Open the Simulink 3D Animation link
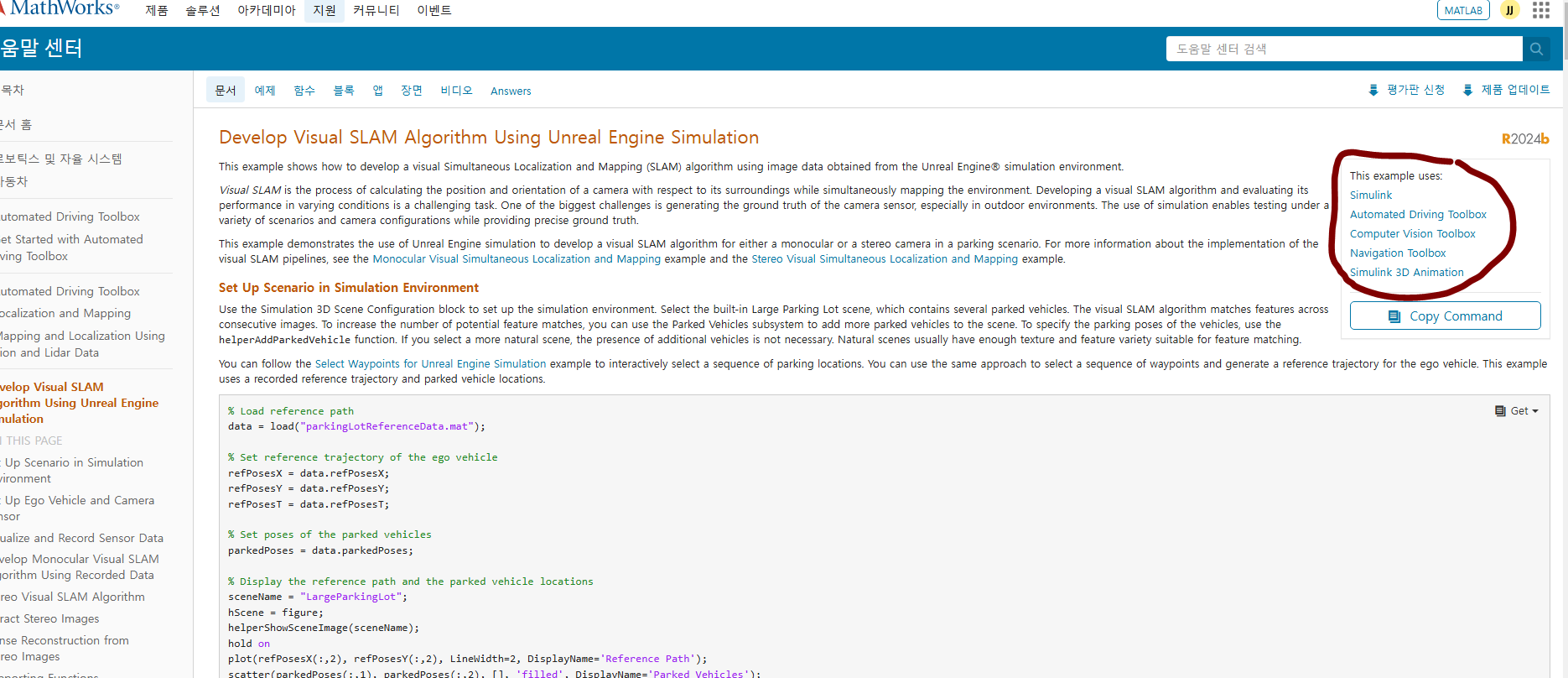The height and width of the screenshot is (678, 1568). pos(1407,272)
